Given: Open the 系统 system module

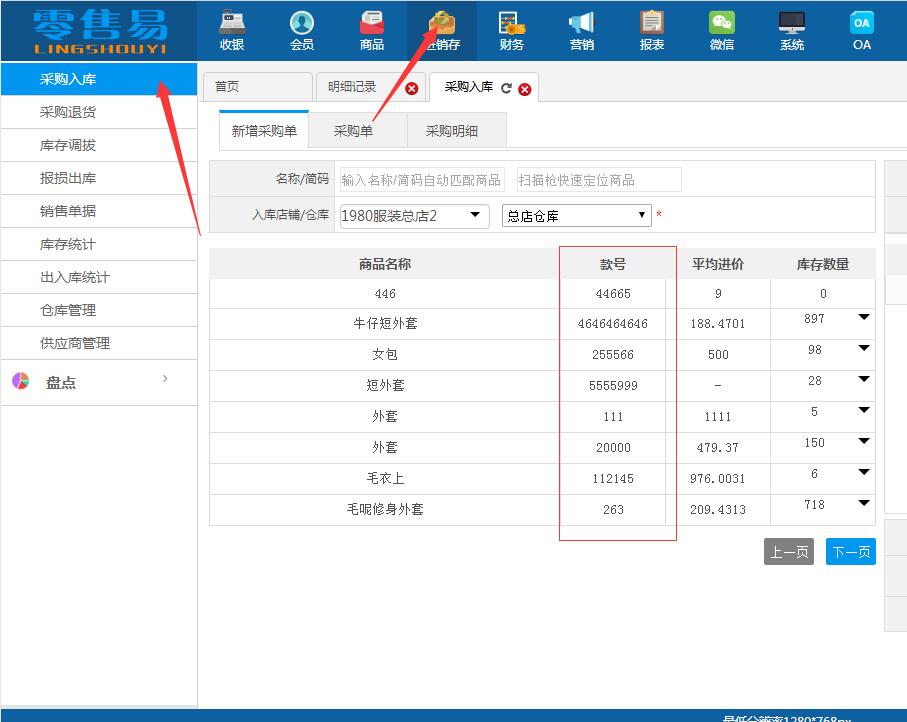Looking at the screenshot, I should 791,30.
